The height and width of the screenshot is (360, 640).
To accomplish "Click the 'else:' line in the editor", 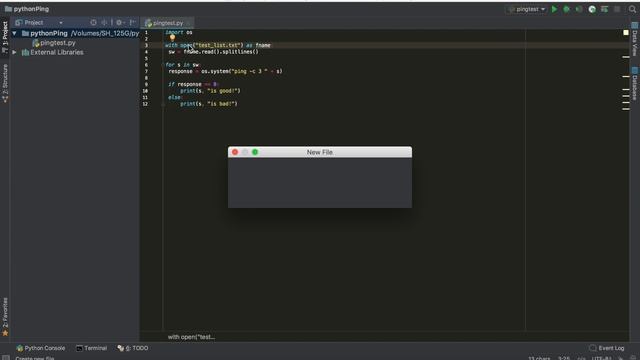I will (175, 98).
